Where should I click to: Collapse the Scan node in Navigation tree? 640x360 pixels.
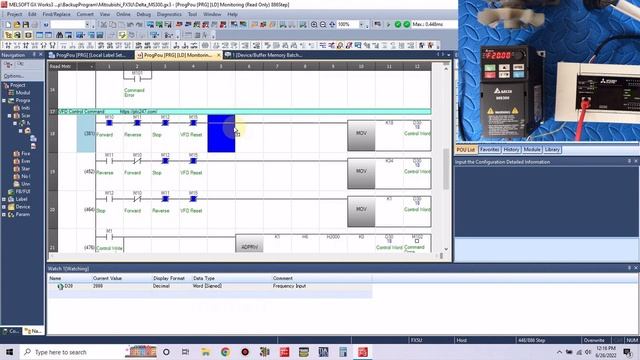tap(9, 116)
